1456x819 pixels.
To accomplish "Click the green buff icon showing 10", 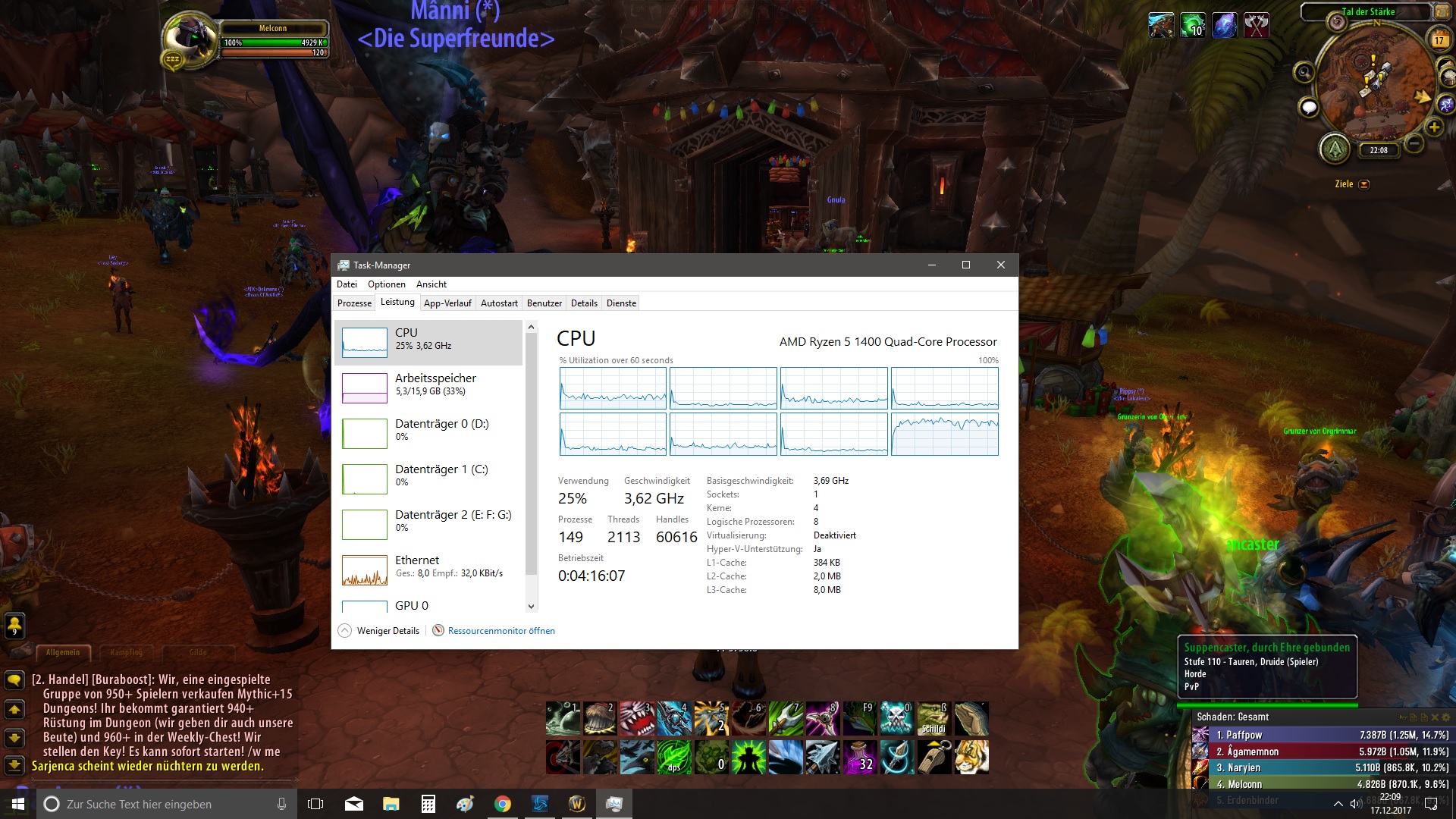I will (1193, 26).
